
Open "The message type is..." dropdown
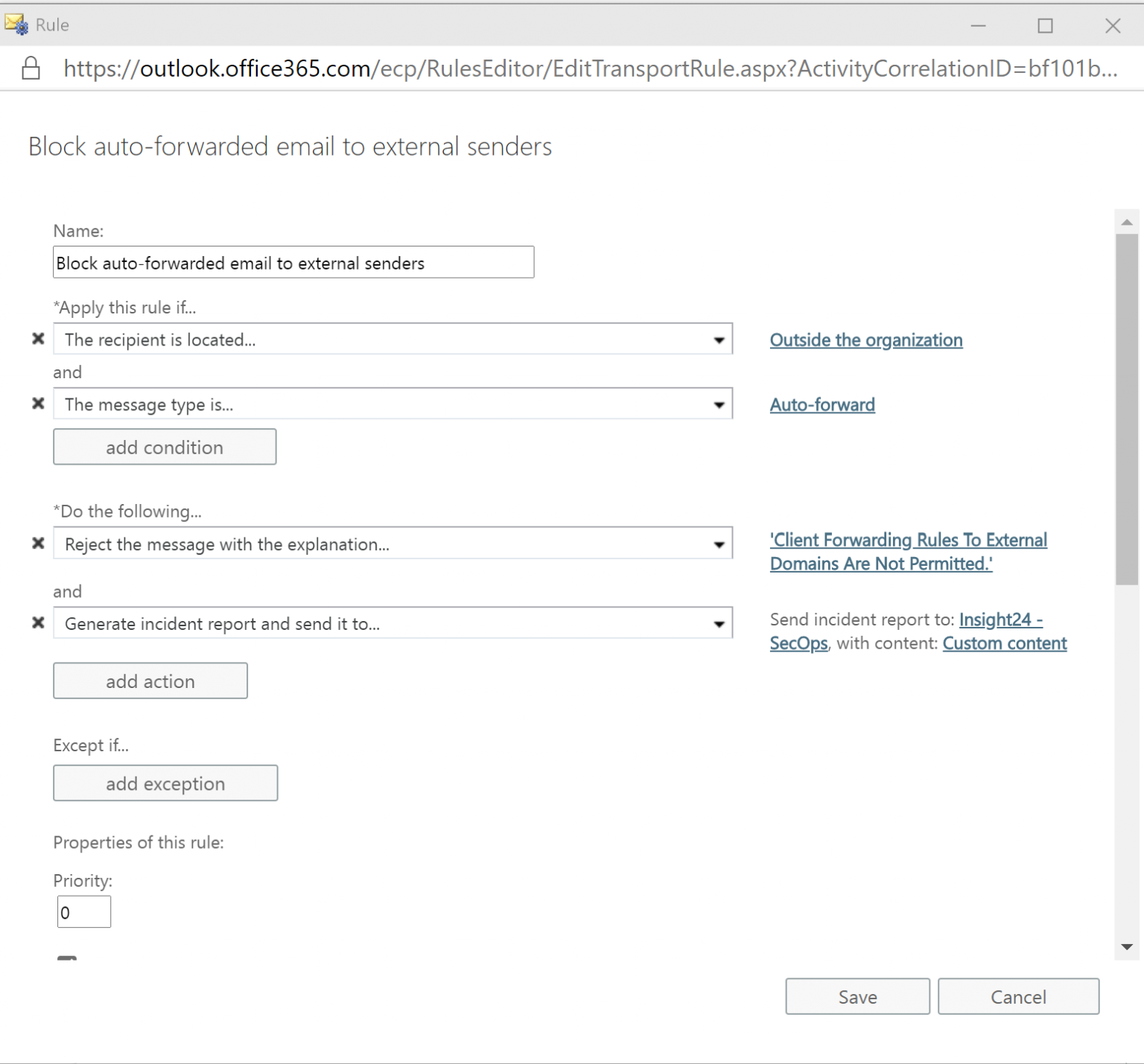[x=719, y=404]
